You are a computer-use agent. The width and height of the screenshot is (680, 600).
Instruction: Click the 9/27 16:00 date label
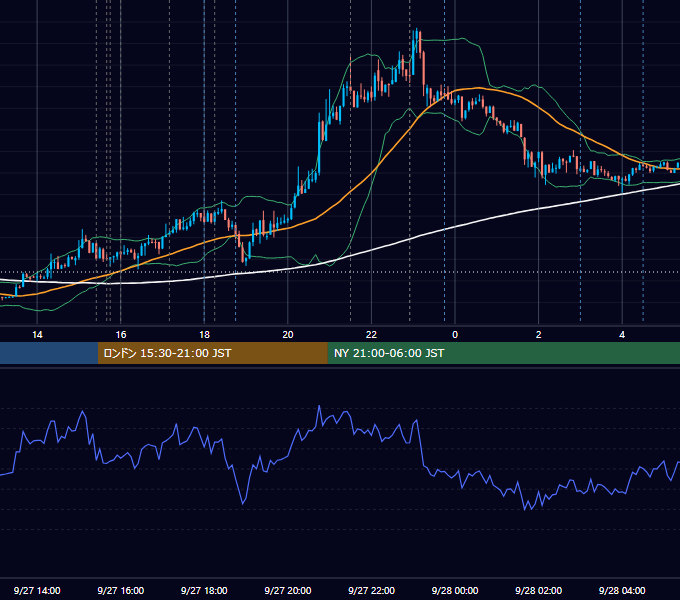coord(121,591)
